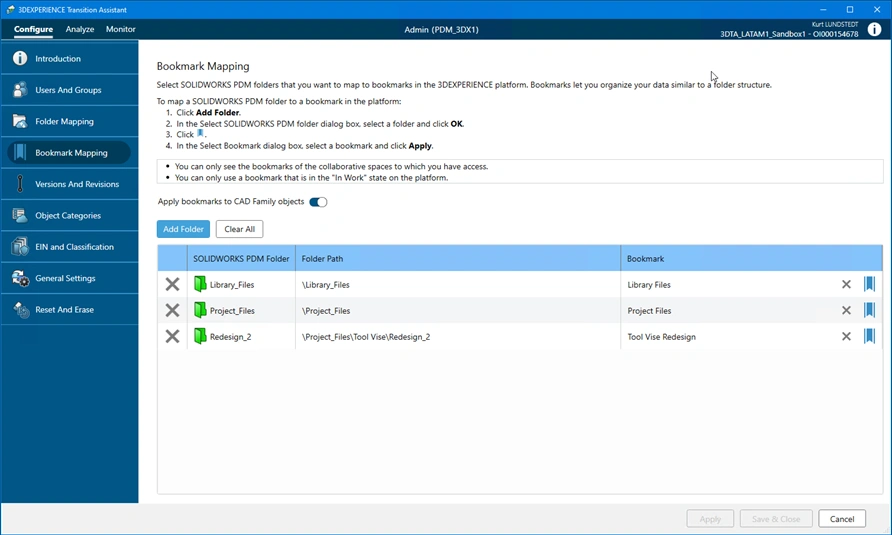Open the info icon in top-right header
Image resolution: width=892 pixels, height=535 pixels.
(874, 29)
